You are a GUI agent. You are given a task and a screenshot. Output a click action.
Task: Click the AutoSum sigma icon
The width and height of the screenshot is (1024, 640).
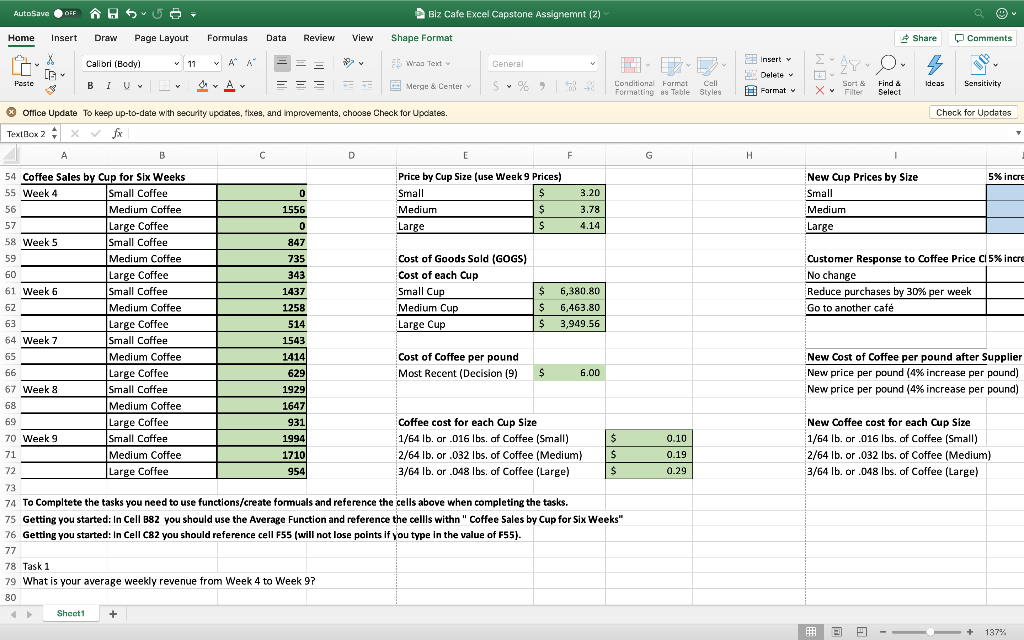(820, 59)
